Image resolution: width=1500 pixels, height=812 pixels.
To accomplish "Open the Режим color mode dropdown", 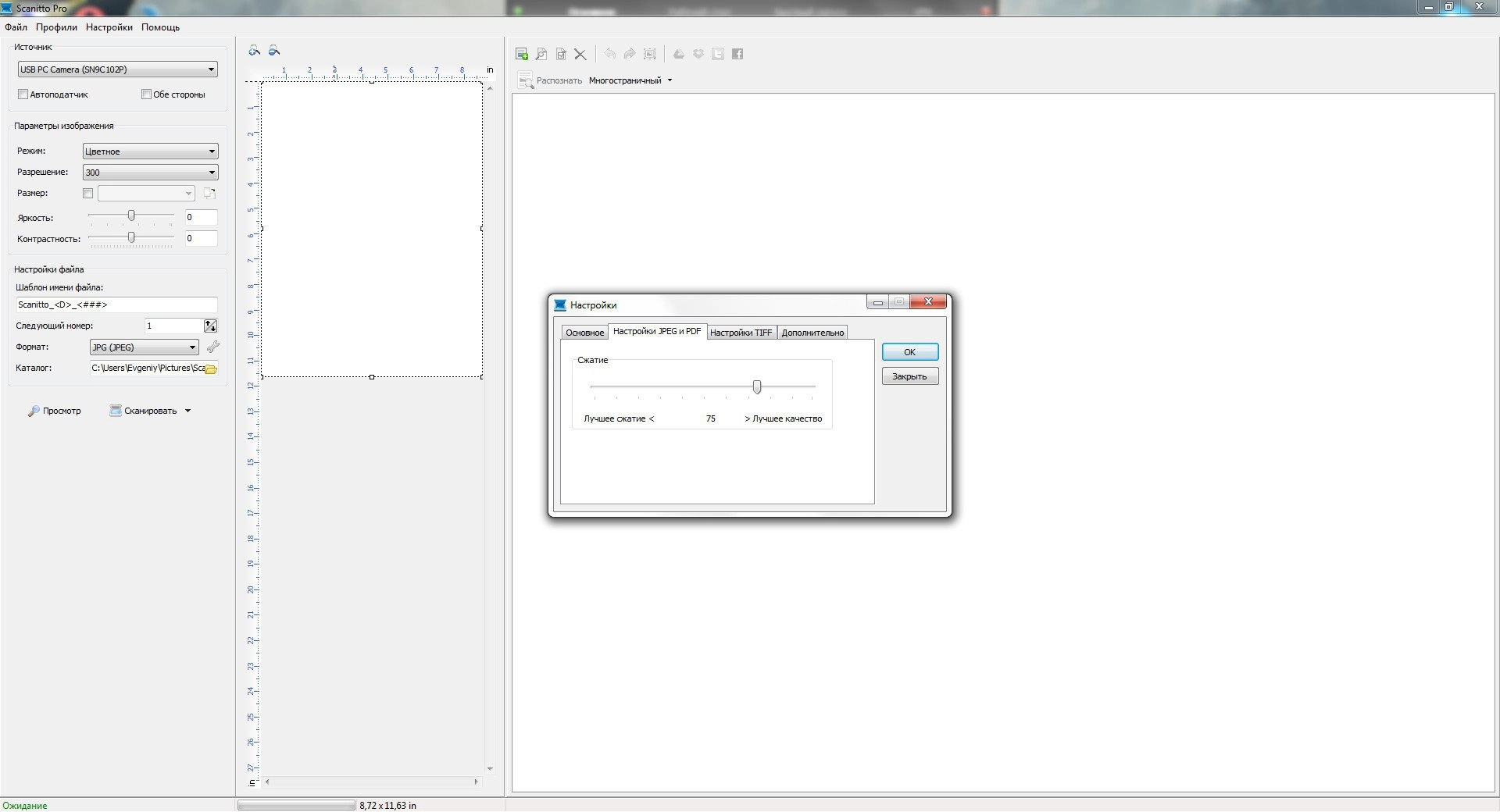I will point(150,151).
